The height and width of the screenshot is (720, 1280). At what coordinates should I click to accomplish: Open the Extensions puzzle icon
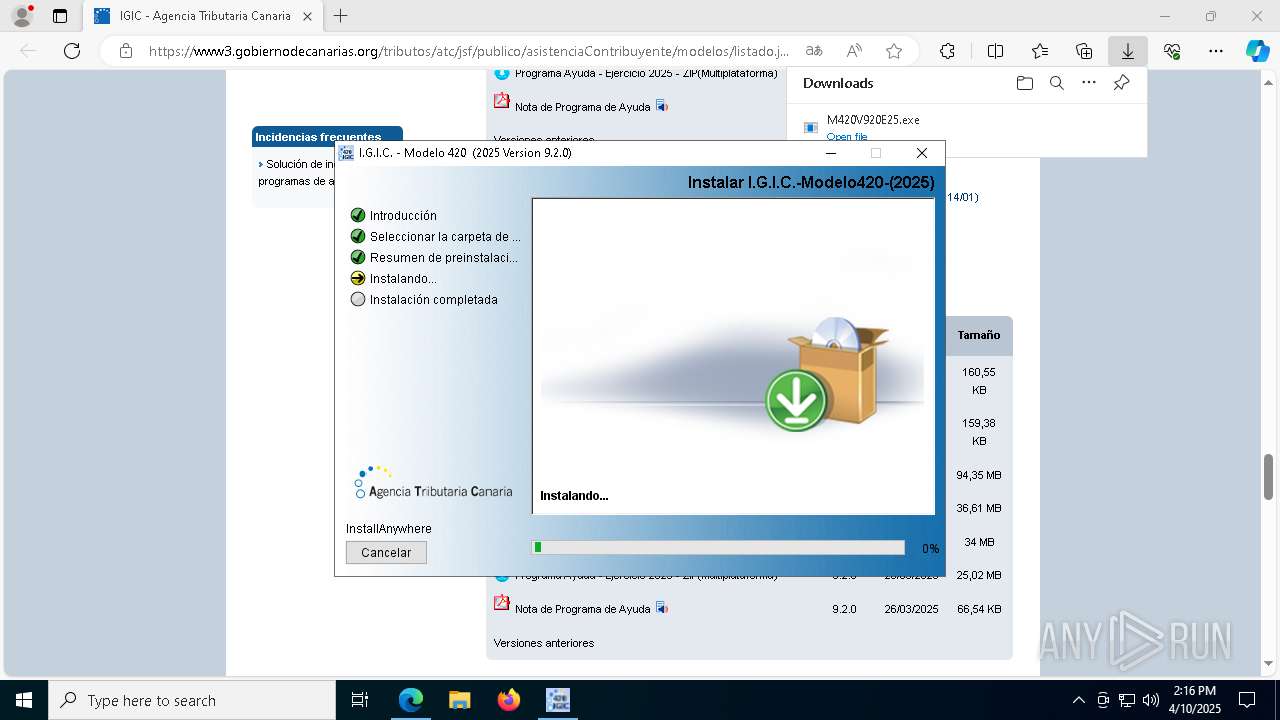947,51
